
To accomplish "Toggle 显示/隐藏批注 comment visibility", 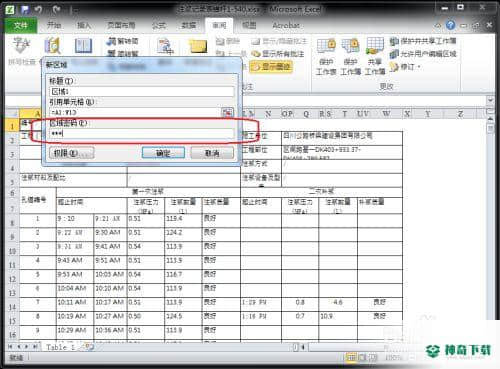I will (x=279, y=41).
